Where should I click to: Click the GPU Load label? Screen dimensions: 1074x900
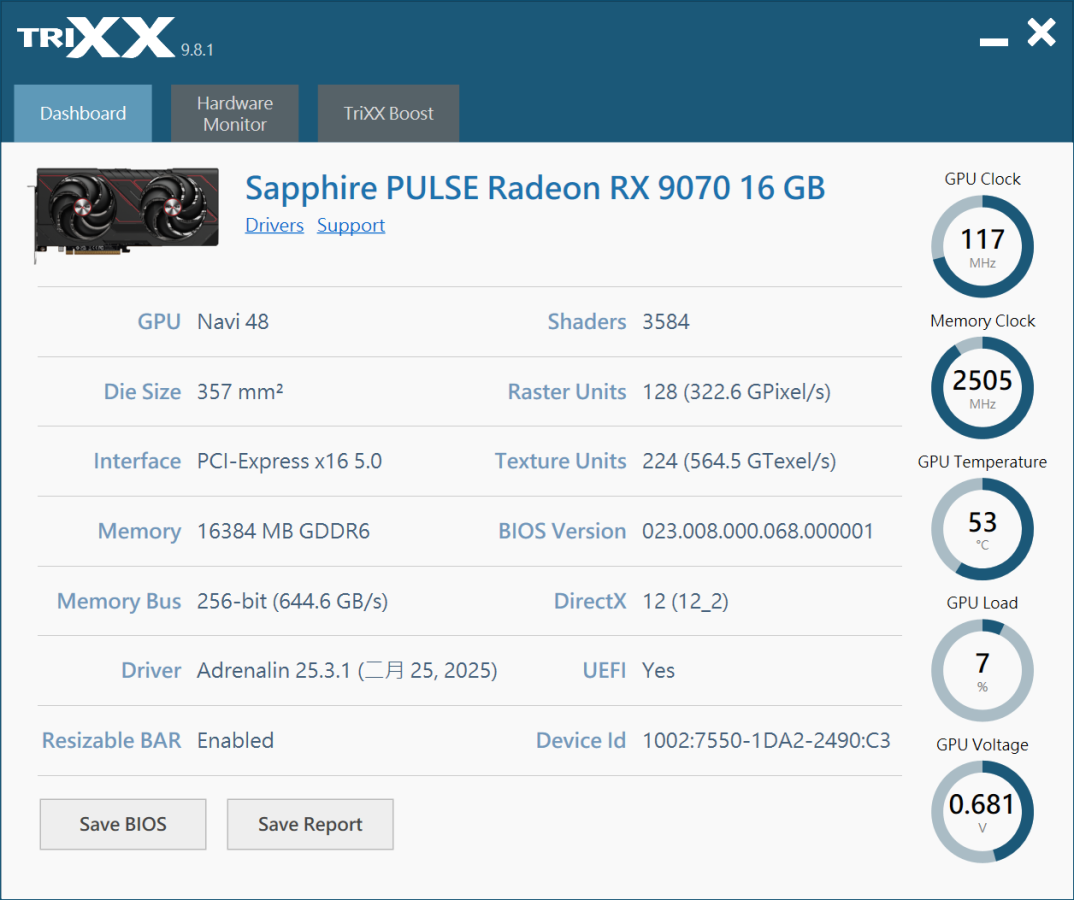coord(982,603)
